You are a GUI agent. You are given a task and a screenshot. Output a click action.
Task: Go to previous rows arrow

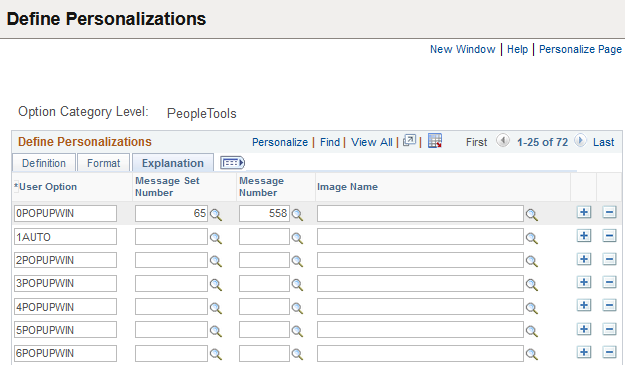click(x=503, y=141)
